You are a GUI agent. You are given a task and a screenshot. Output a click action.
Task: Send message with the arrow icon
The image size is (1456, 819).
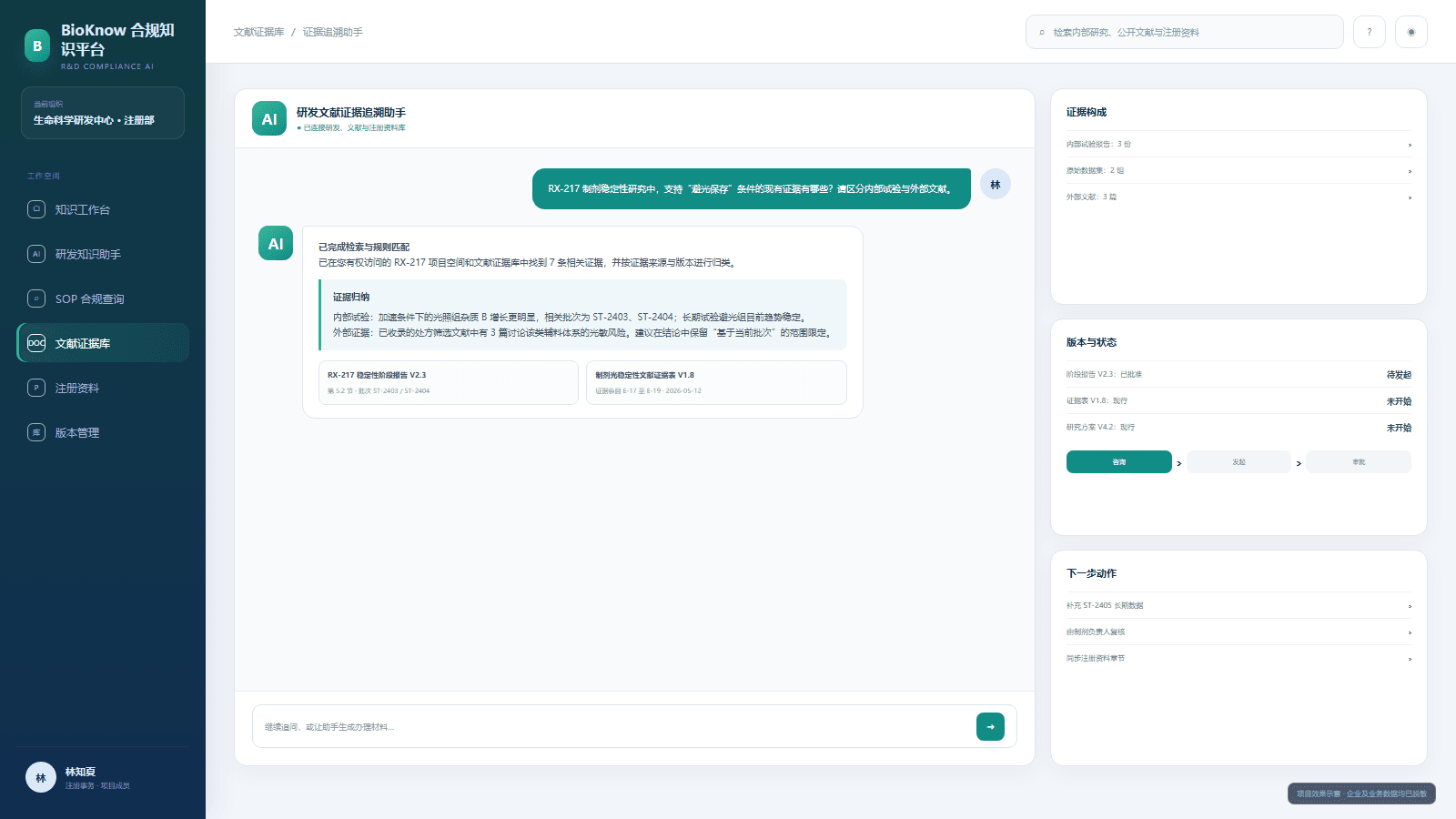pos(990,726)
